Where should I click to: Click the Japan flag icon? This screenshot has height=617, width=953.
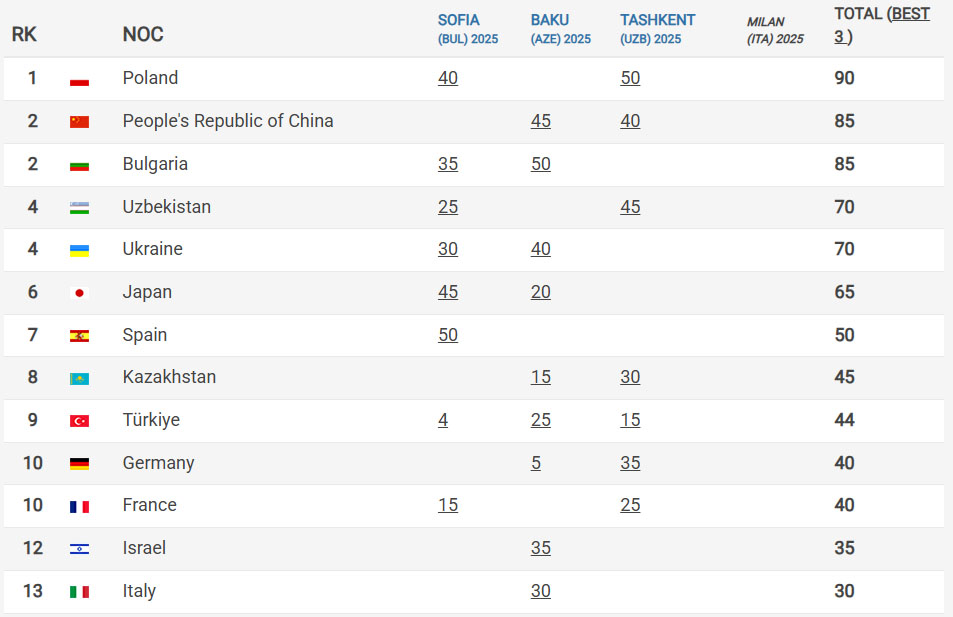click(x=79, y=293)
